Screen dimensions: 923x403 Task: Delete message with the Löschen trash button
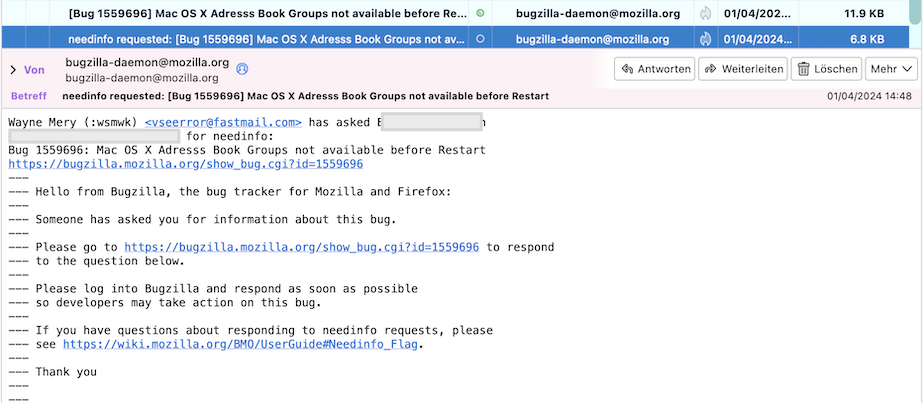[x=827, y=69]
